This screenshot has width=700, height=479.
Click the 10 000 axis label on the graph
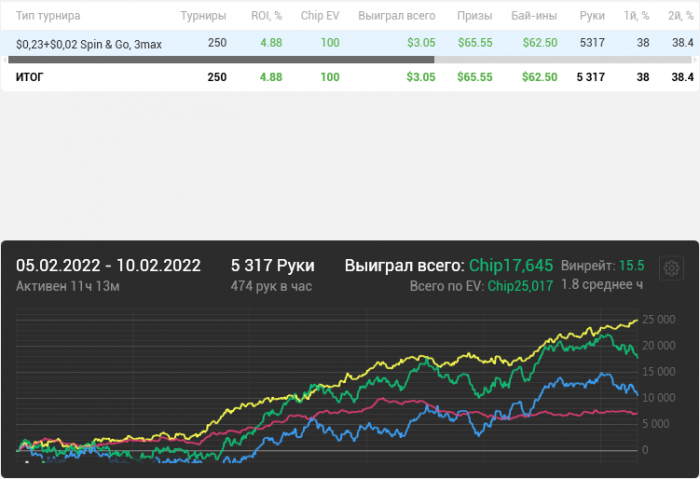click(x=658, y=398)
